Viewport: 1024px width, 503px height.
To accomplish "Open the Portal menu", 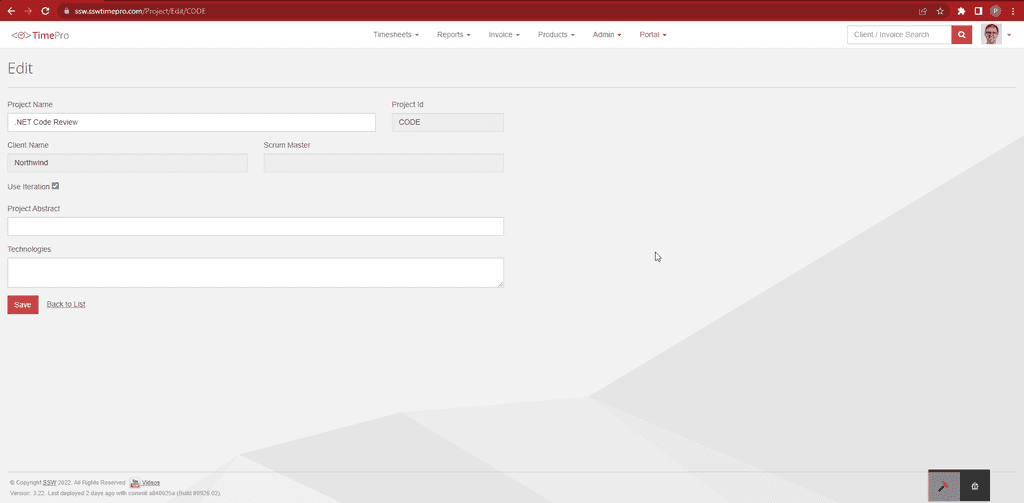I will point(652,35).
